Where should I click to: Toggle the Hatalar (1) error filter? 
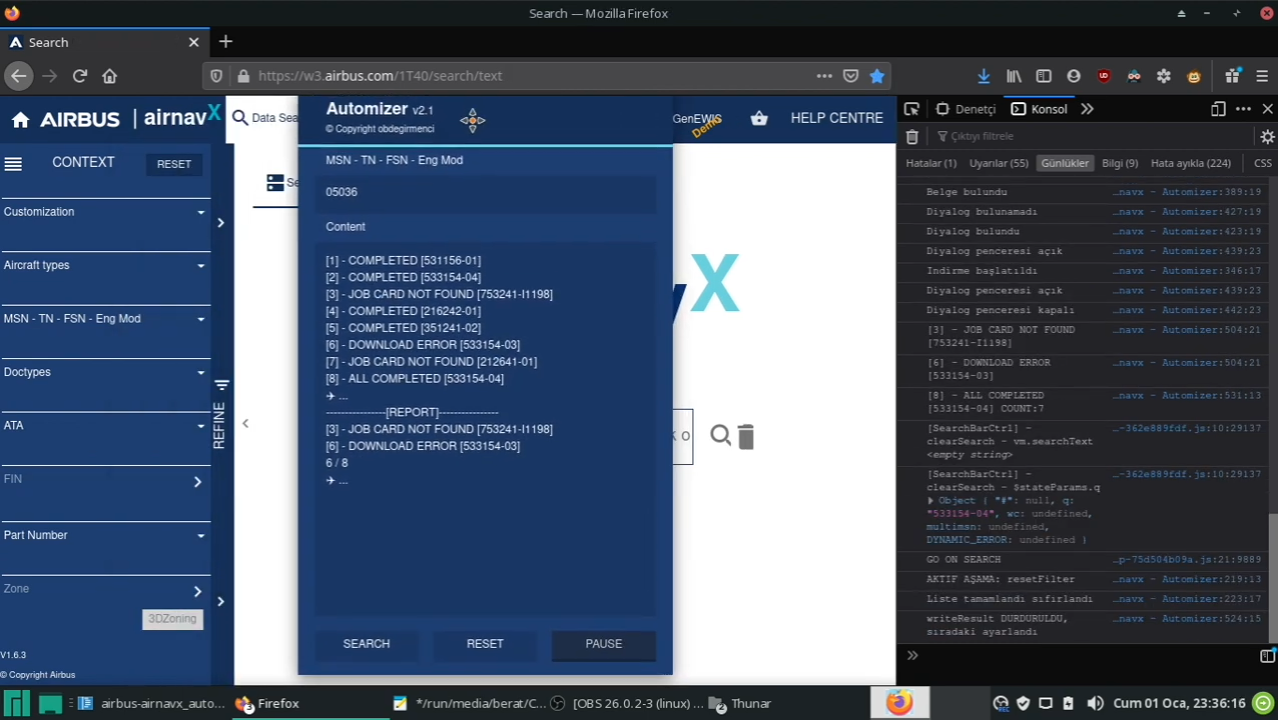pos(931,163)
